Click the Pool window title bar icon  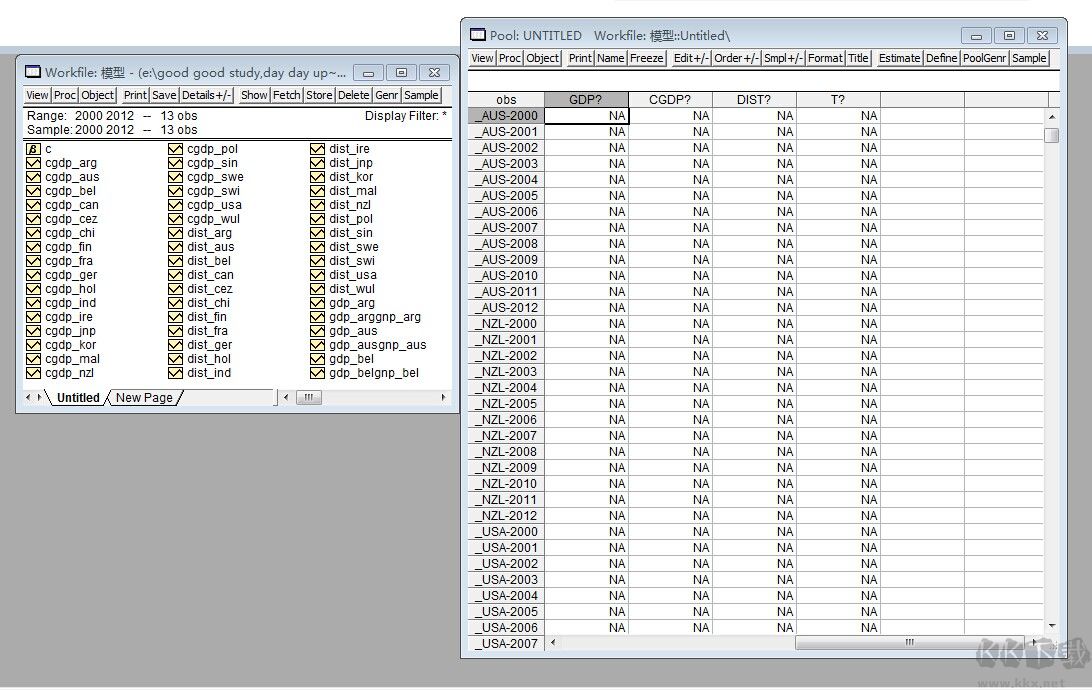478,35
